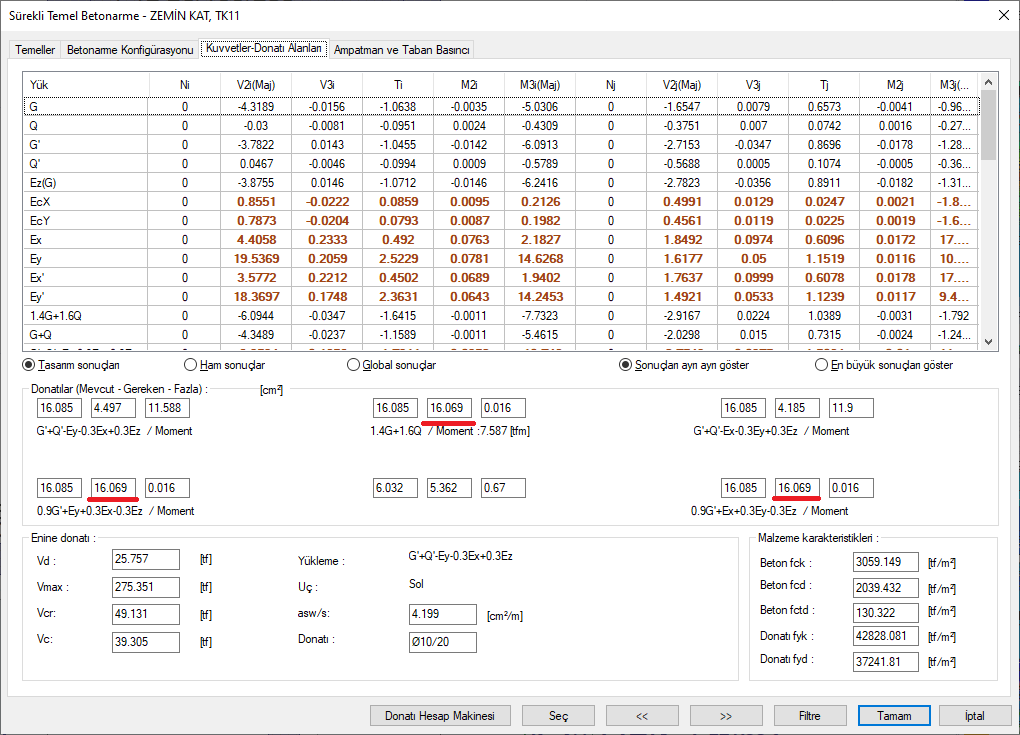1020x735 pixels.
Task: Click the Vd value field 25.757
Action: (146, 559)
